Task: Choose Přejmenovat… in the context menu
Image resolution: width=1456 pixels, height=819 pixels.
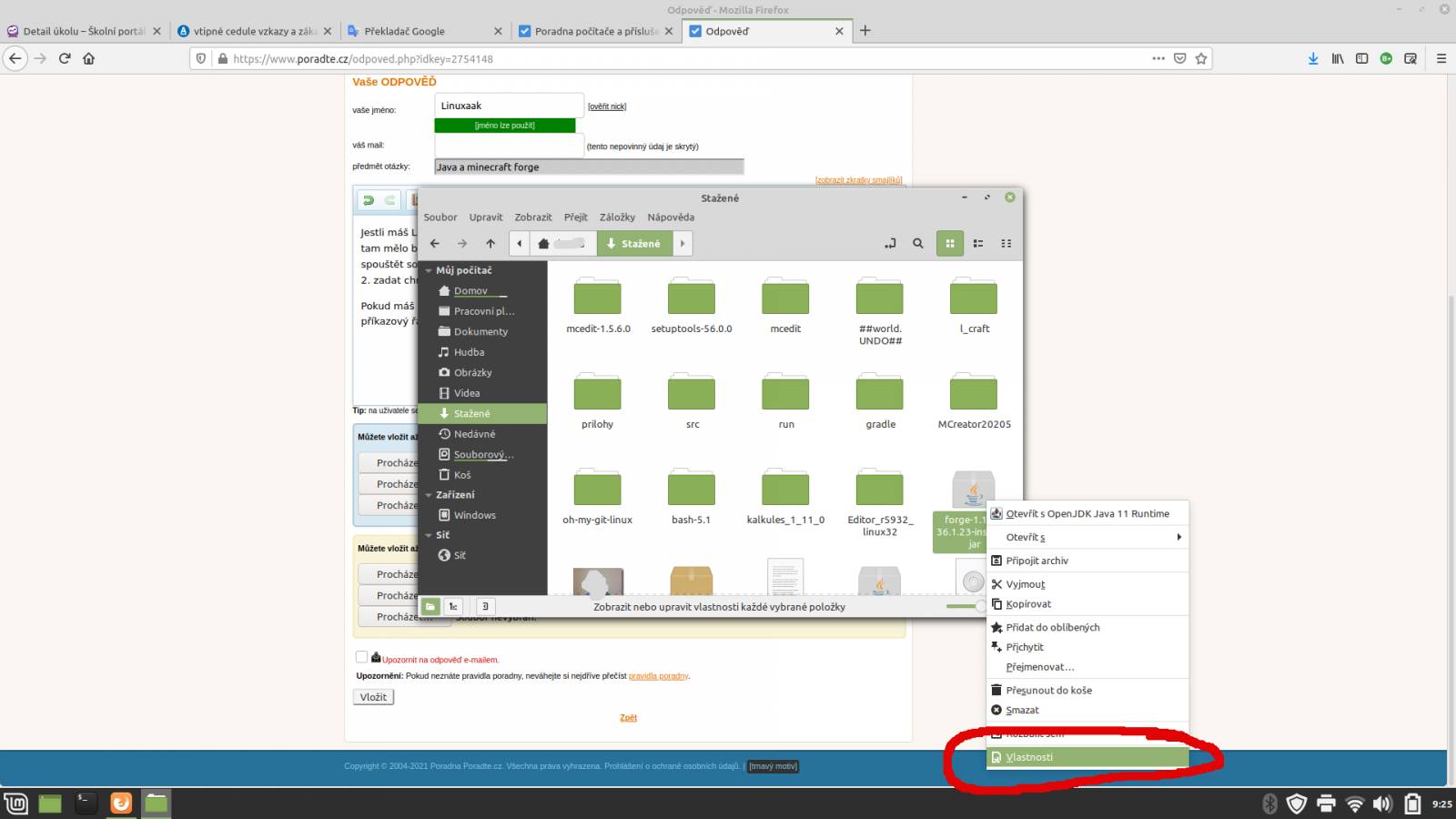Action: point(1088,667)
